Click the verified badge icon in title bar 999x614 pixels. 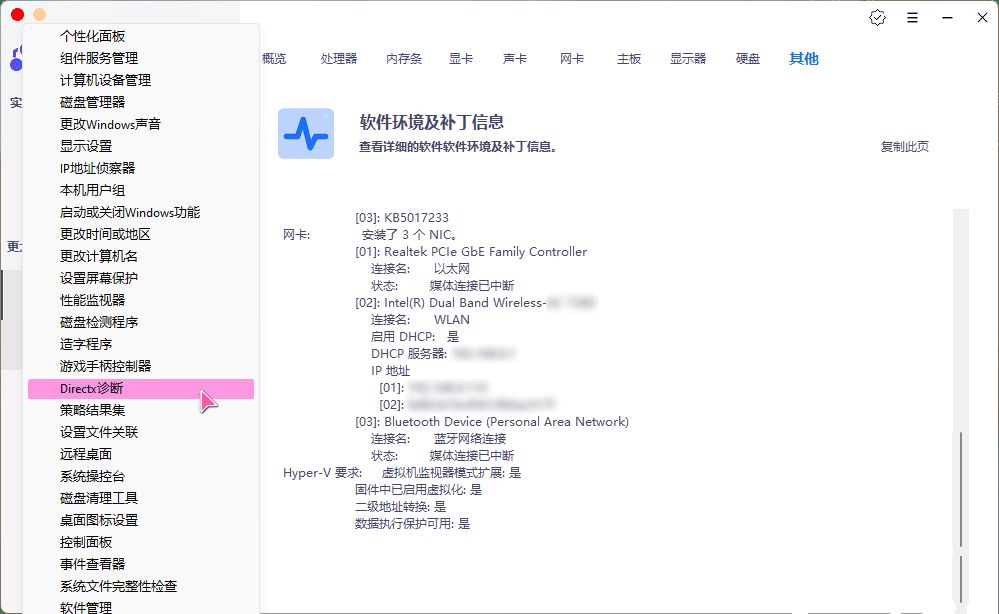pos(878,17)
